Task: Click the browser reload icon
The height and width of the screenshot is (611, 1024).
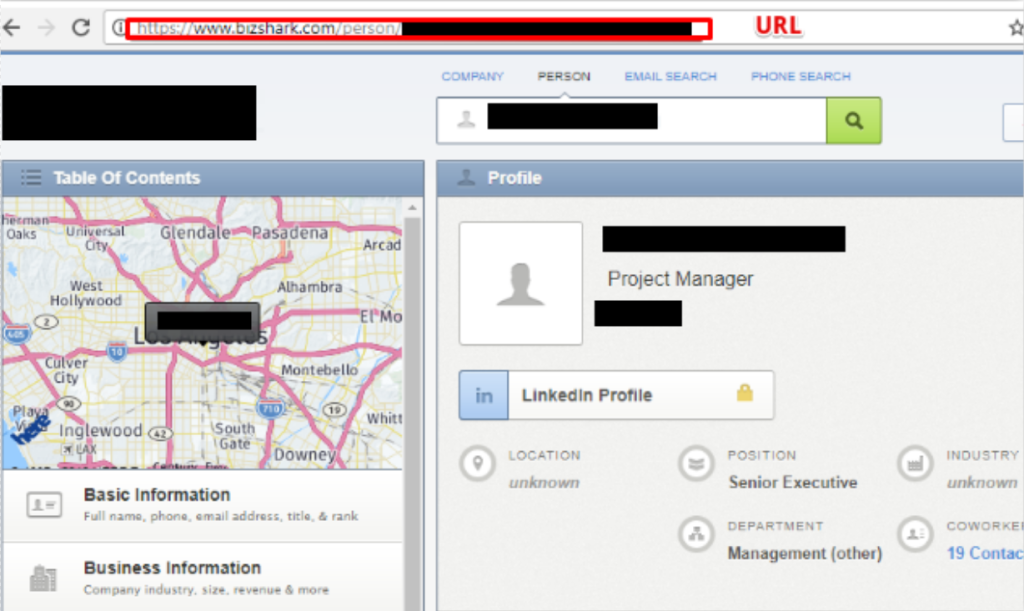Action: click(80, 28)
